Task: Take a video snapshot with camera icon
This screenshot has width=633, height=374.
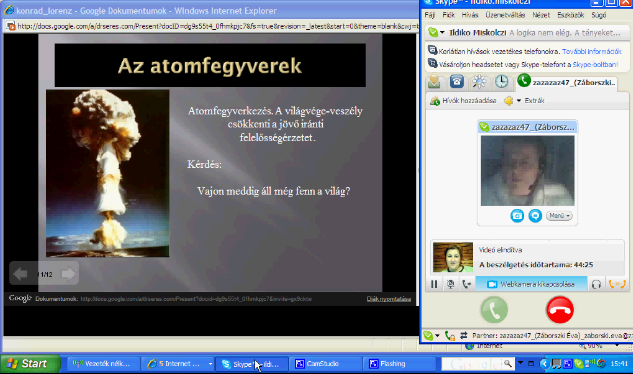Action: point(517,216)
